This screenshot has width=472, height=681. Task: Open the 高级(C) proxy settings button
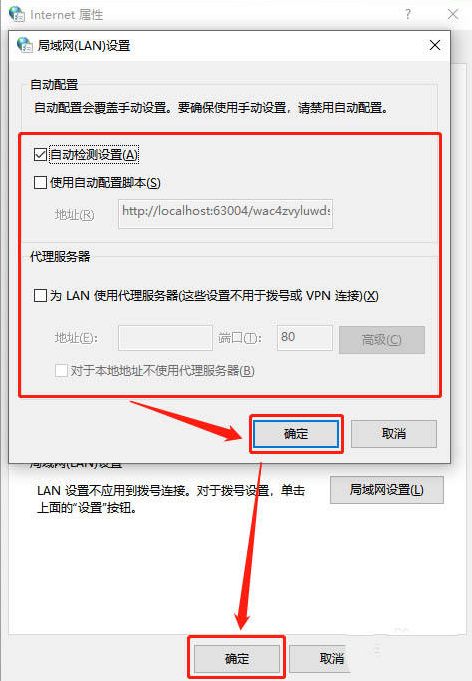382,340
